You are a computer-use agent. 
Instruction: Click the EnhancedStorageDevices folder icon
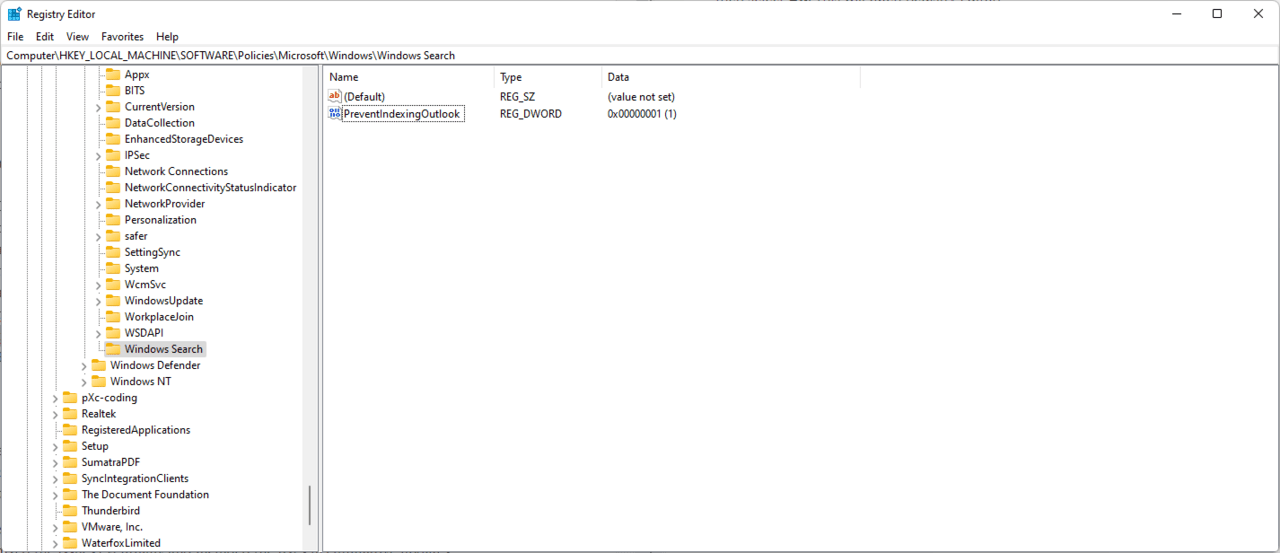tap(112, 139)
